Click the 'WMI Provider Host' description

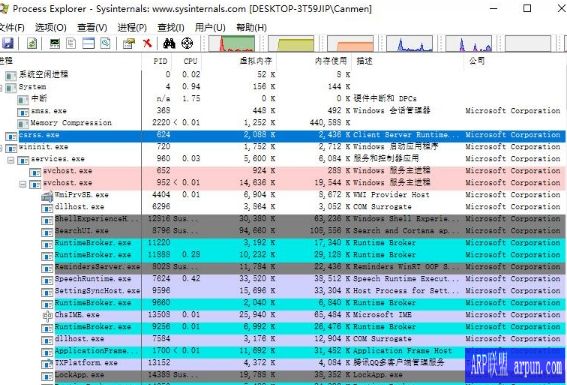391,195
